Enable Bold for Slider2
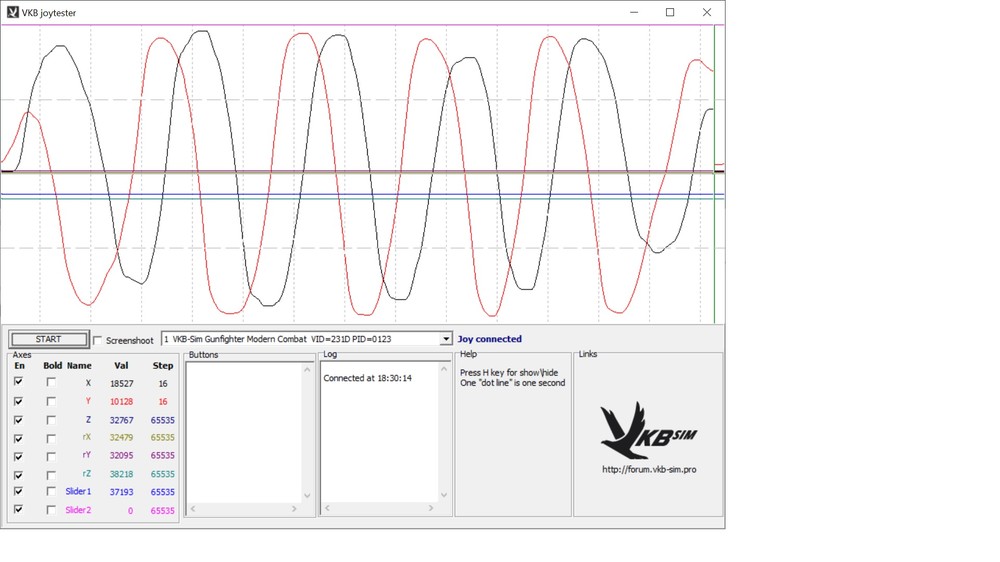This screenshot has height=562, width=1000. (51, 509)
